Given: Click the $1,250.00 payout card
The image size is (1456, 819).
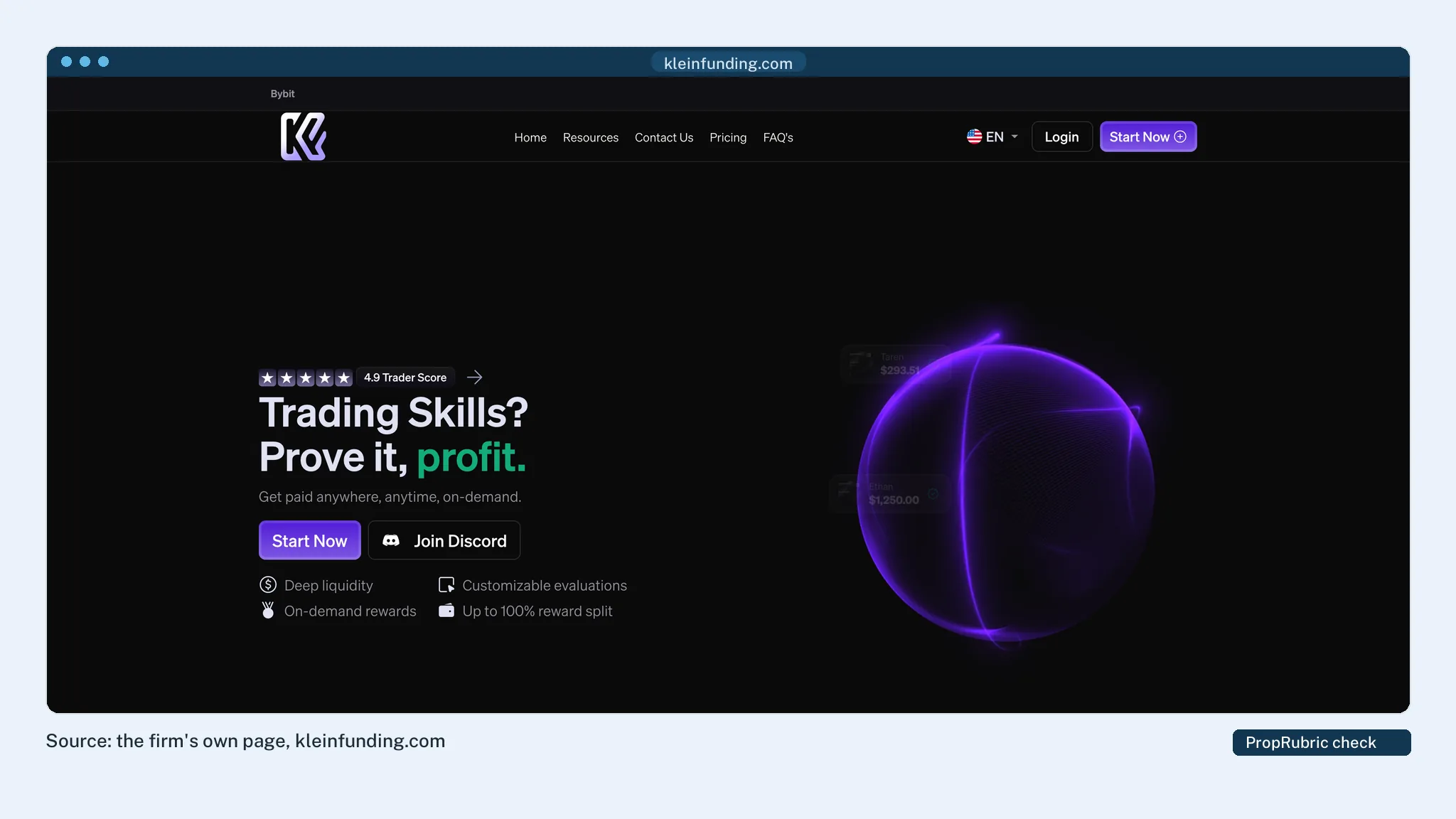Looking at the screenshot, I should tap(889, 493).
